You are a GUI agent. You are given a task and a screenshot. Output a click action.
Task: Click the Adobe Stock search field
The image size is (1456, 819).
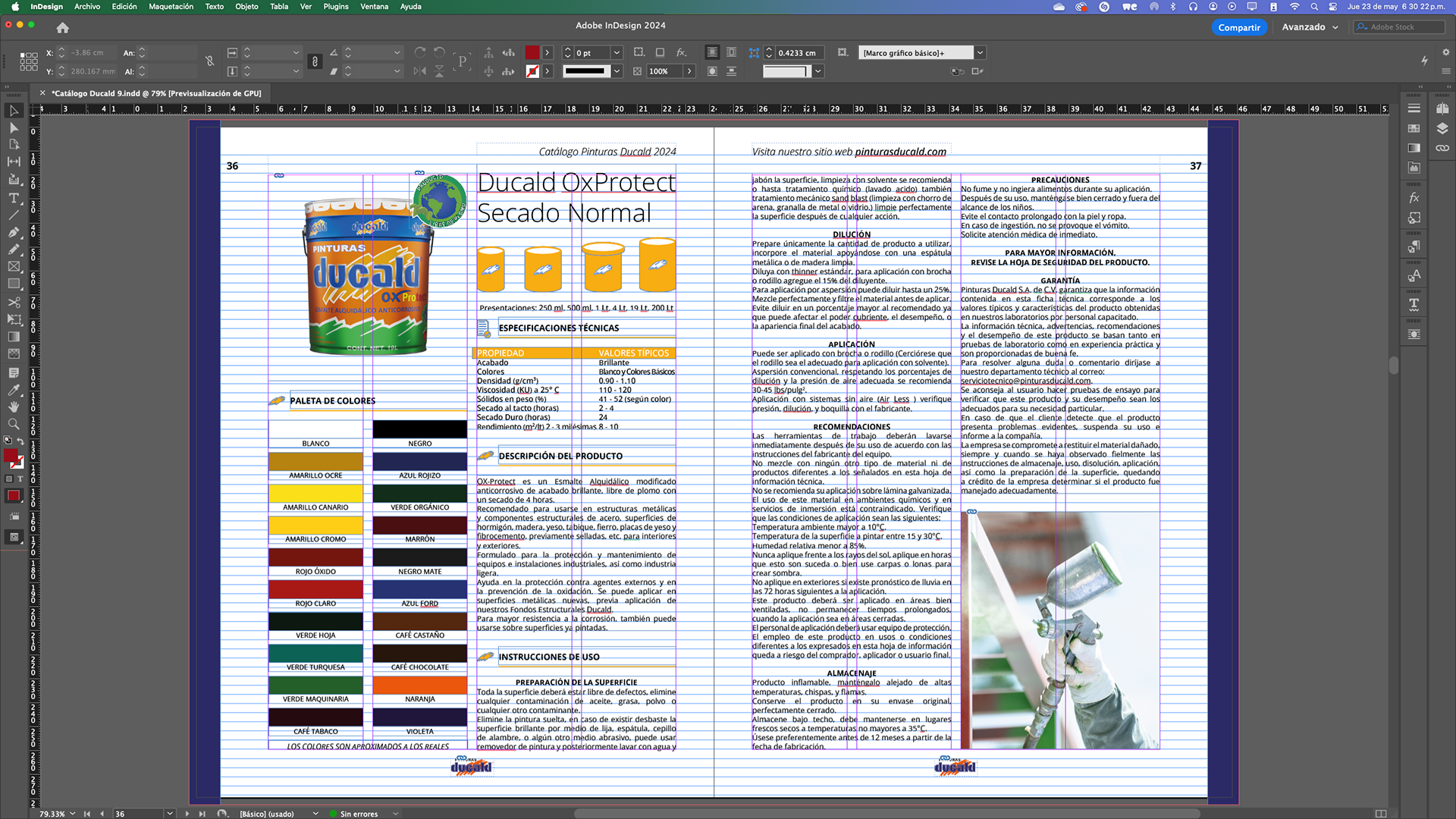click(1400, 27)
